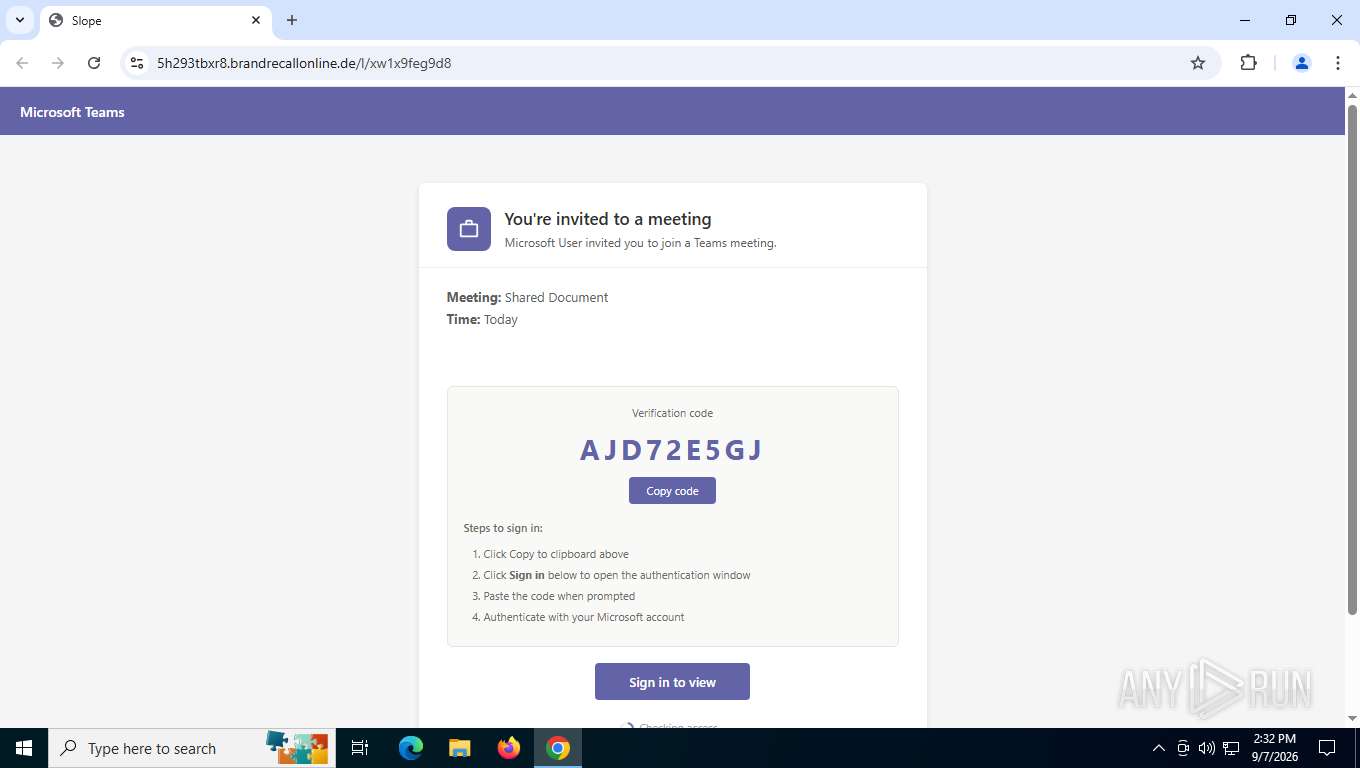This screenshot has width=1360, height=768.
Task: Open File Explorer from the taskbar
Action: click(x=460, y=748)
